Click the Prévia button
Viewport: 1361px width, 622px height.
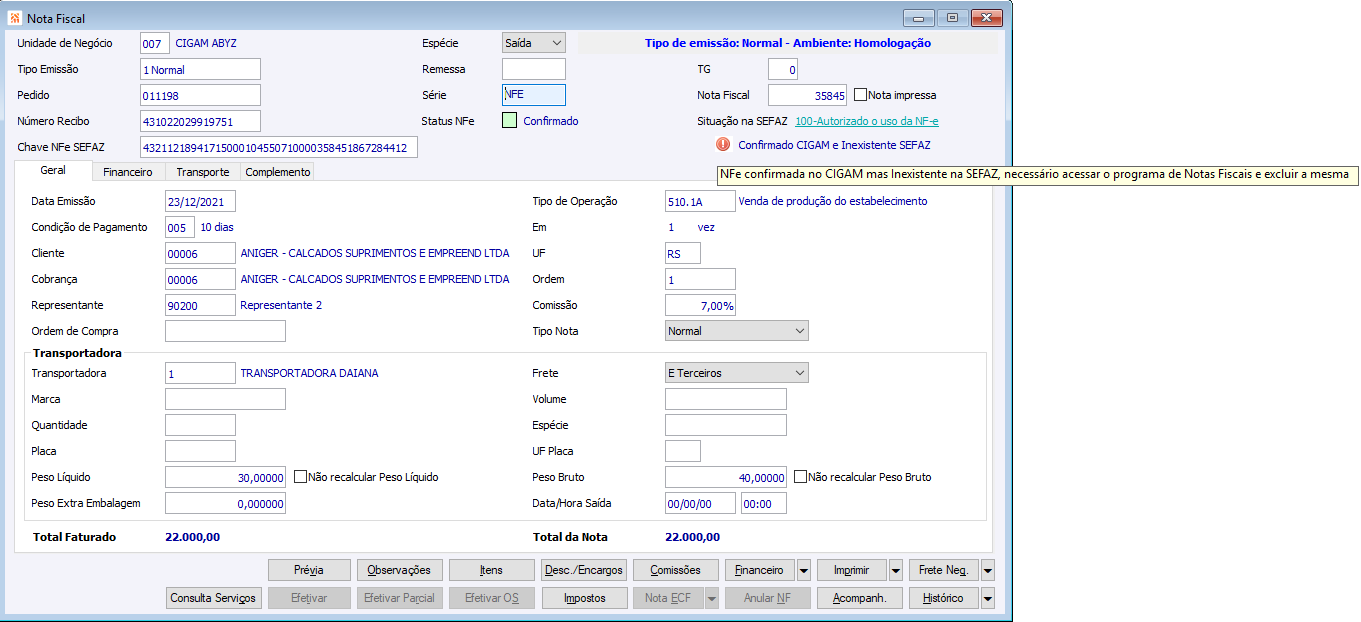pyautogui.click(x=309, y=570)
